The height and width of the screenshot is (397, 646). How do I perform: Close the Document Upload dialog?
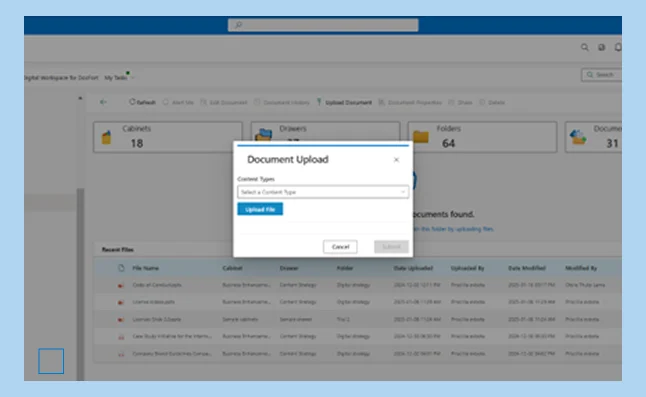[396, 160]
